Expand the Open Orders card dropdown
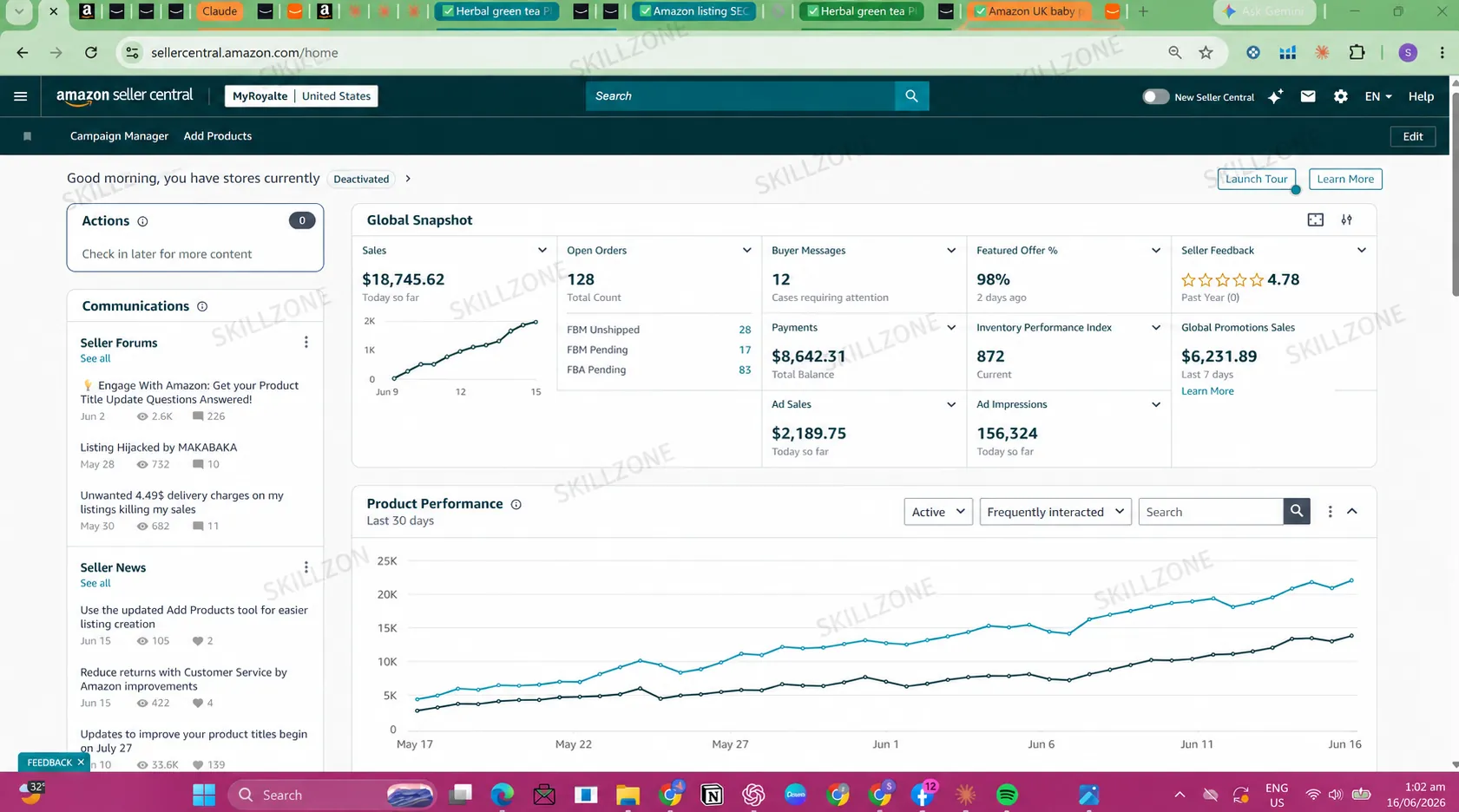Viewport: 1459px width, 812px height. (746, 251)
